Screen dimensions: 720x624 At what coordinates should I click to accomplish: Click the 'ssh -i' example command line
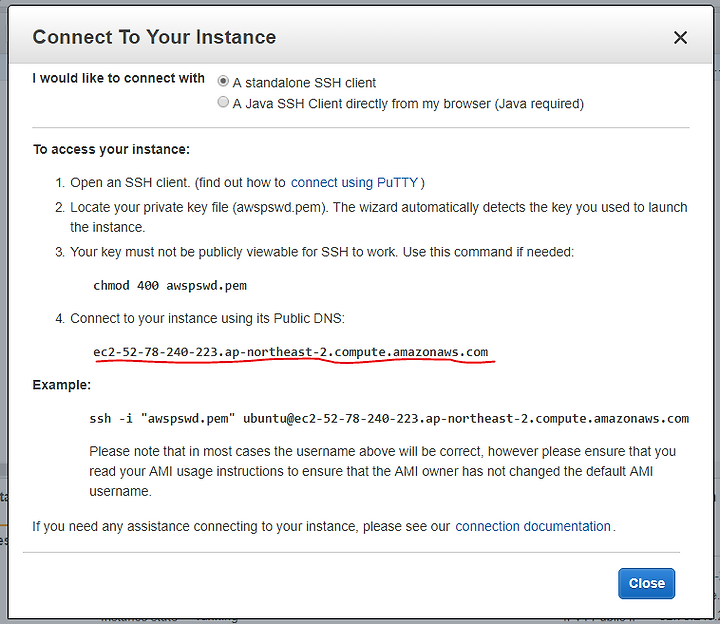pyautogui.click(x=389, y=419)
